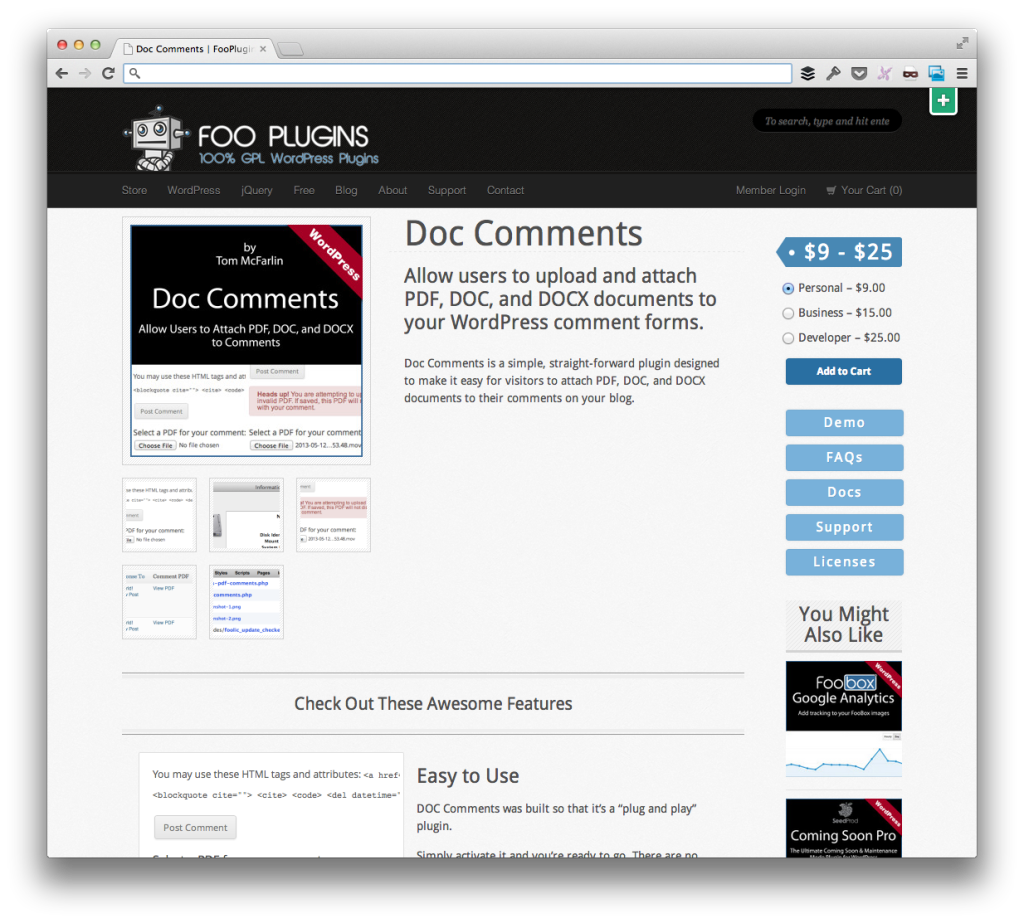Open the FooBox Google Analytics product

pyautogui.click(x=844, y=719)
